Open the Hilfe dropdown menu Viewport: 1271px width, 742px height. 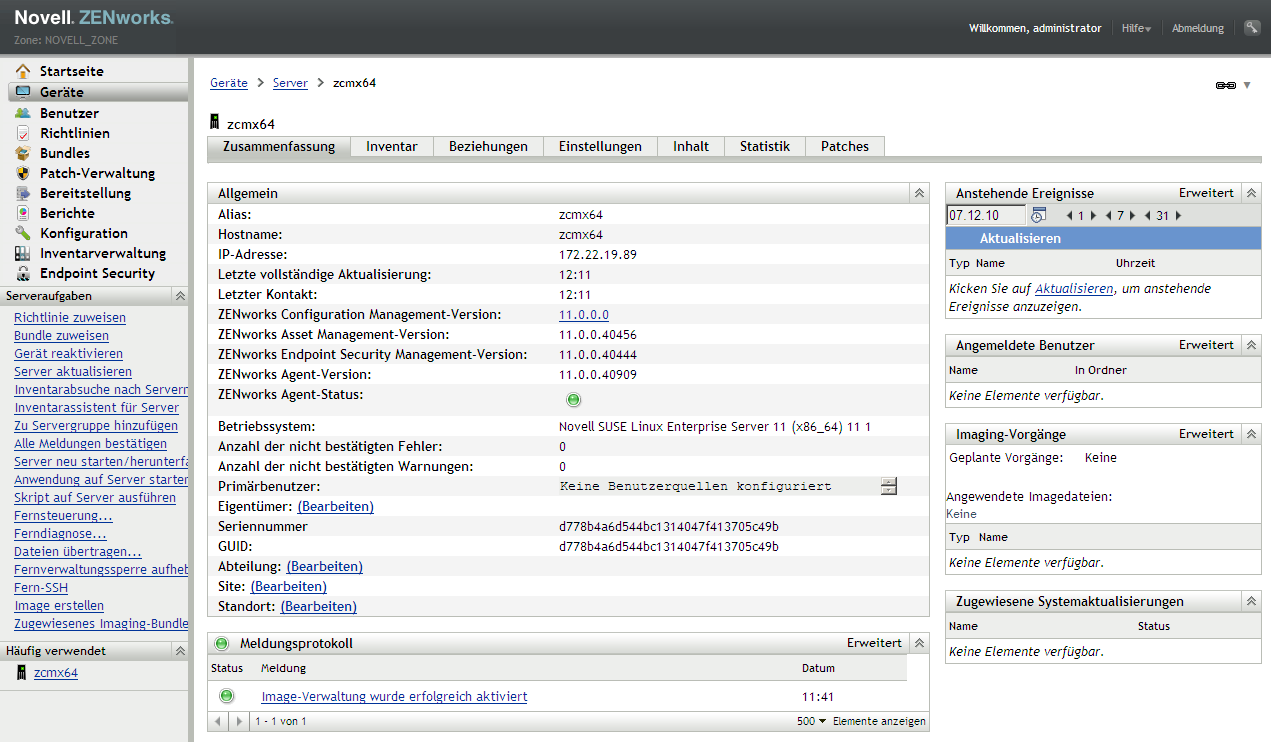pyautogui.click(x=1136, y=28)
